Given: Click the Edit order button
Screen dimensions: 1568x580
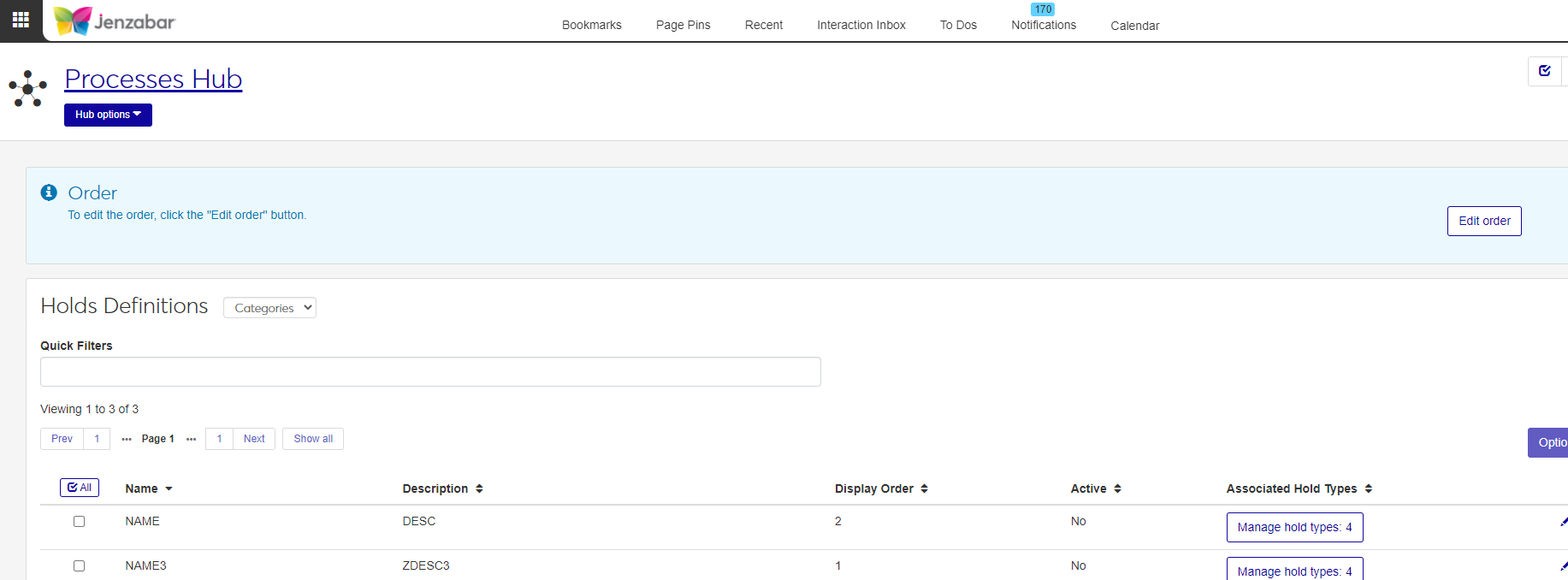Looking at the screenshot, I should pyautogui.click(x=1483, y=221).
